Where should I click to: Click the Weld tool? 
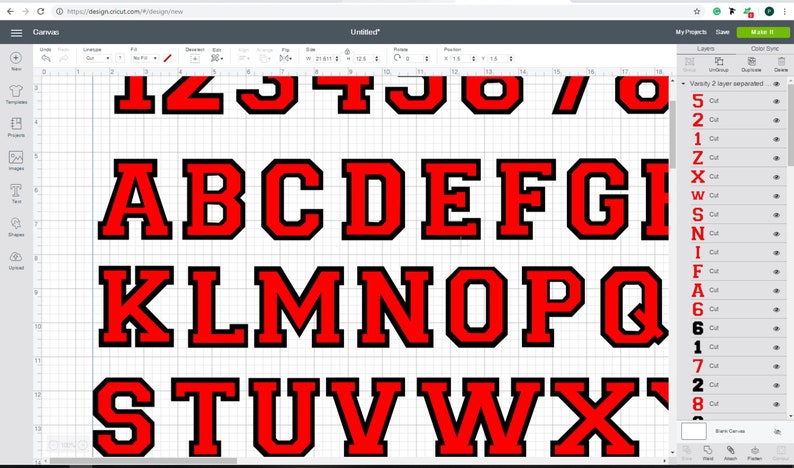[707, 453]
